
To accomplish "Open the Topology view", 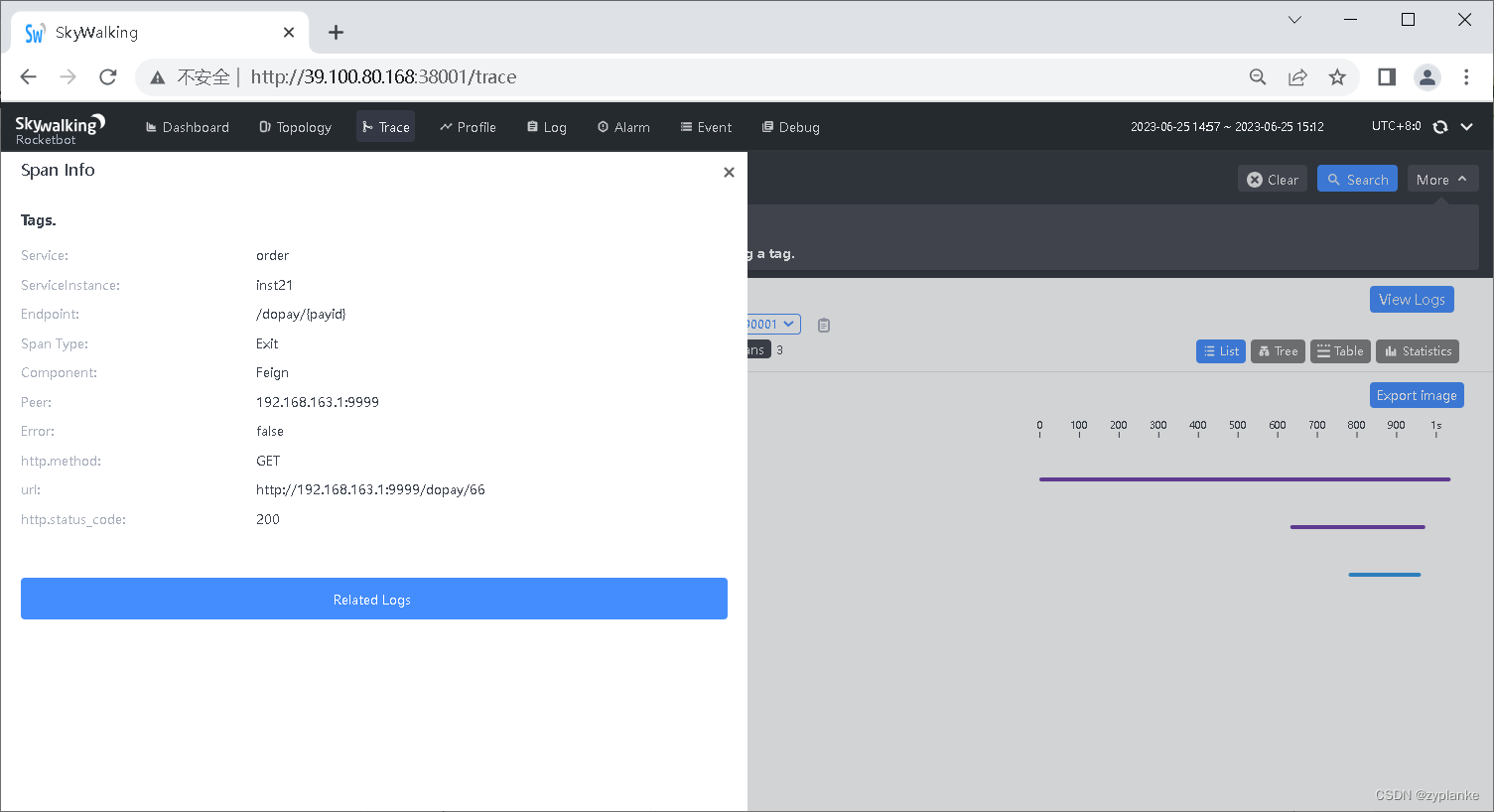I will tap(295, 127).
